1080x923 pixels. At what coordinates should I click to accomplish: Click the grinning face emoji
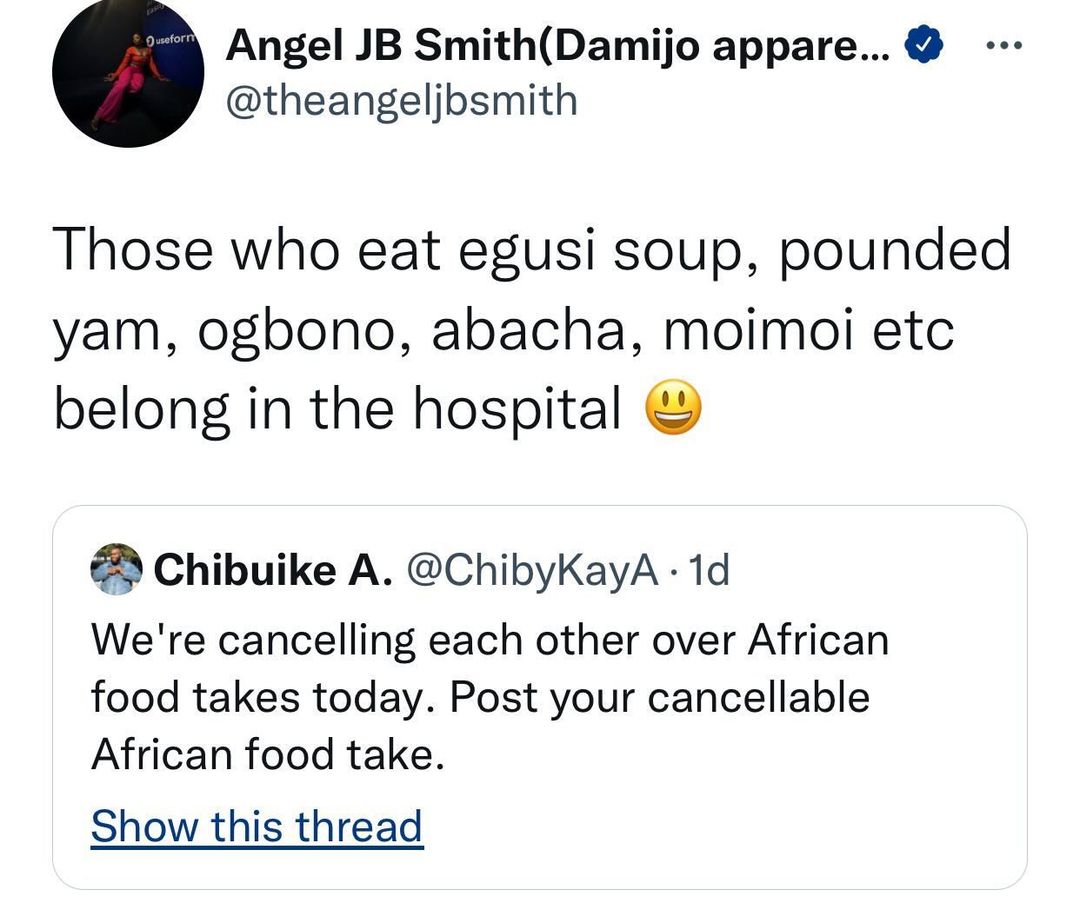pos(675,410)
